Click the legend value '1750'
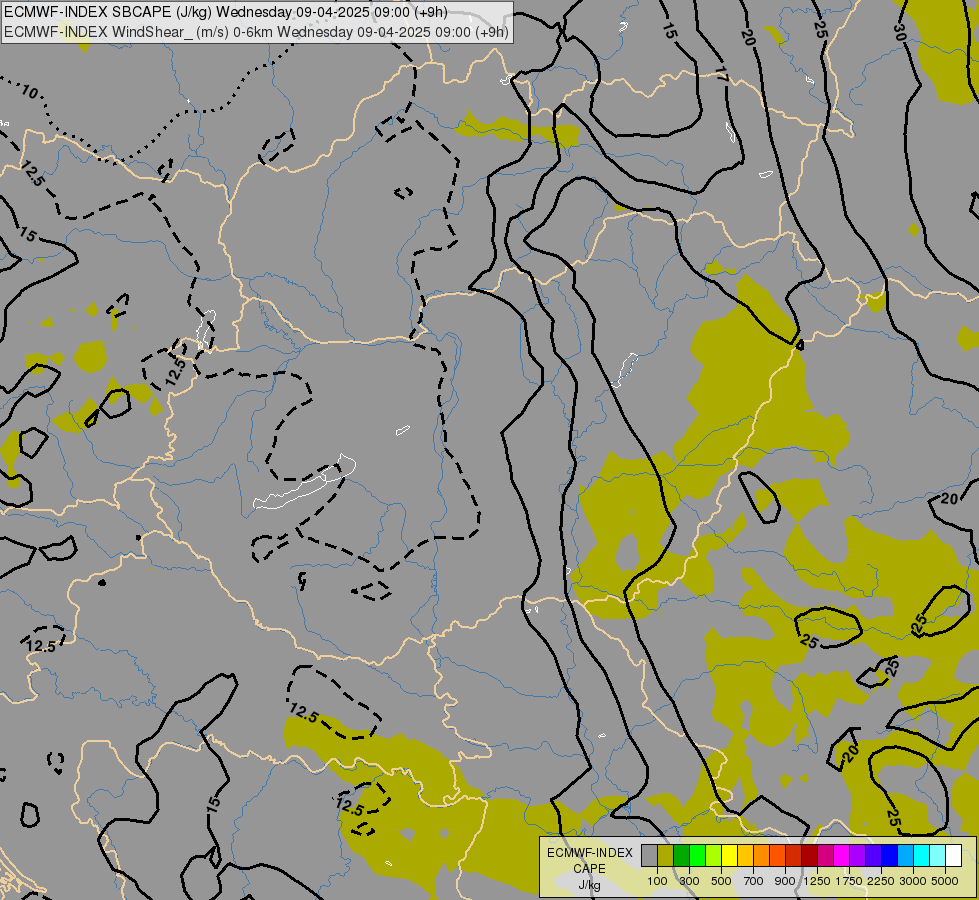The width and height of the screenshot is (979, 900). click(x=849, y=881)
